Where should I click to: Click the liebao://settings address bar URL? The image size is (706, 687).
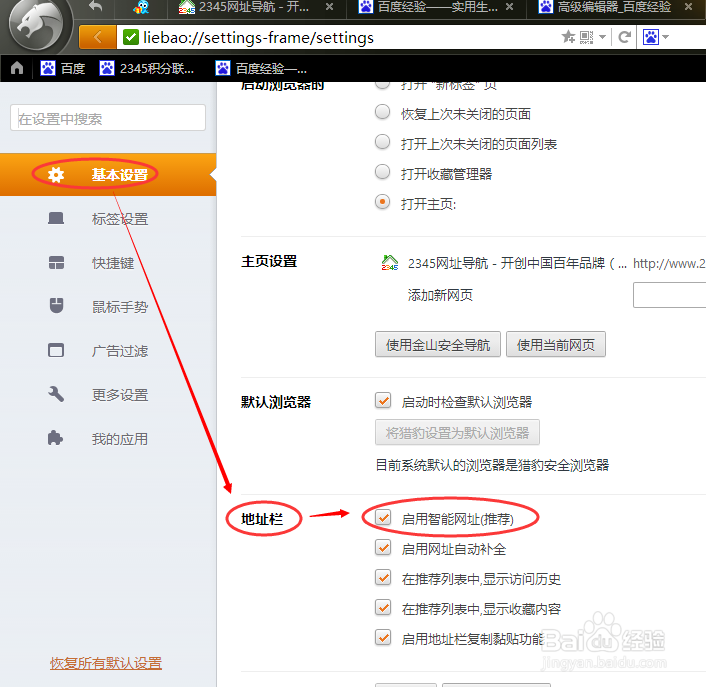click(258, 38)
